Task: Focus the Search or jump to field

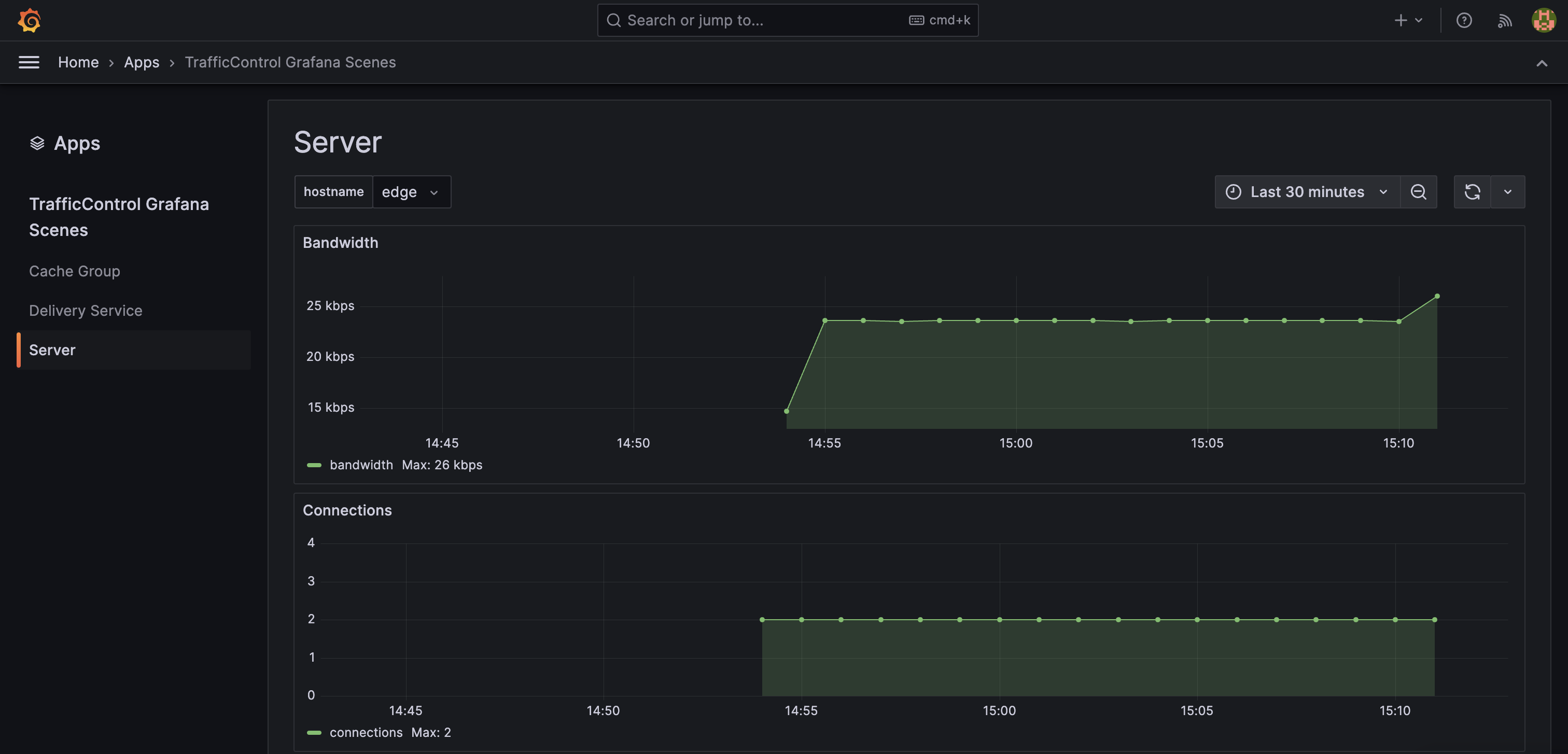Action: [788, 20]
